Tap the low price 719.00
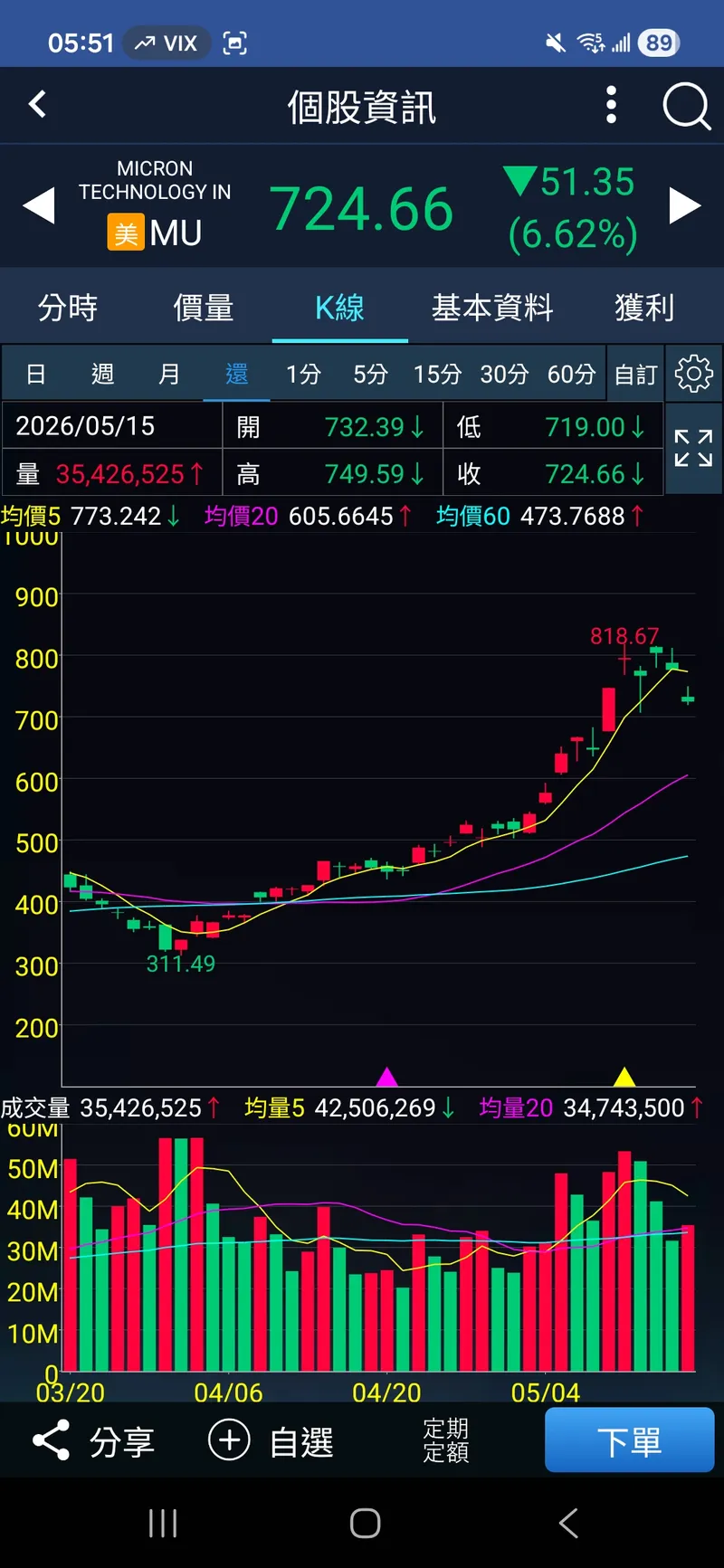This screenshot has width=724, height=1568. 585,427
